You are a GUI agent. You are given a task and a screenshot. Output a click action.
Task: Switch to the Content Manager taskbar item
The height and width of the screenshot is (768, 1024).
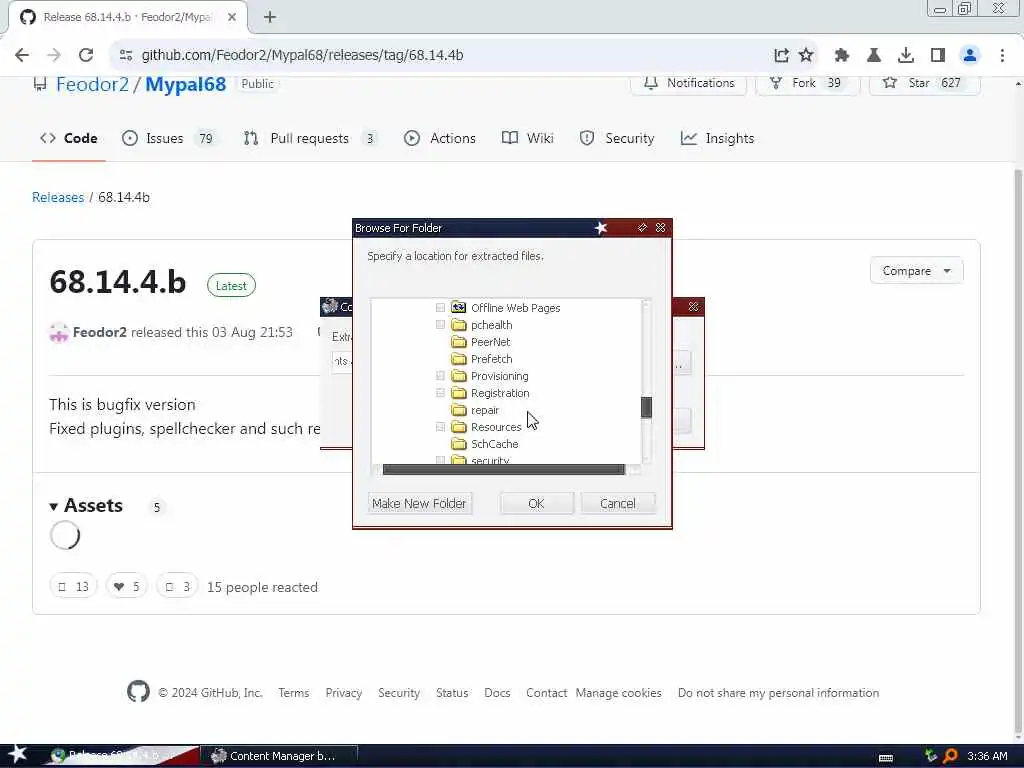[278, 756]
